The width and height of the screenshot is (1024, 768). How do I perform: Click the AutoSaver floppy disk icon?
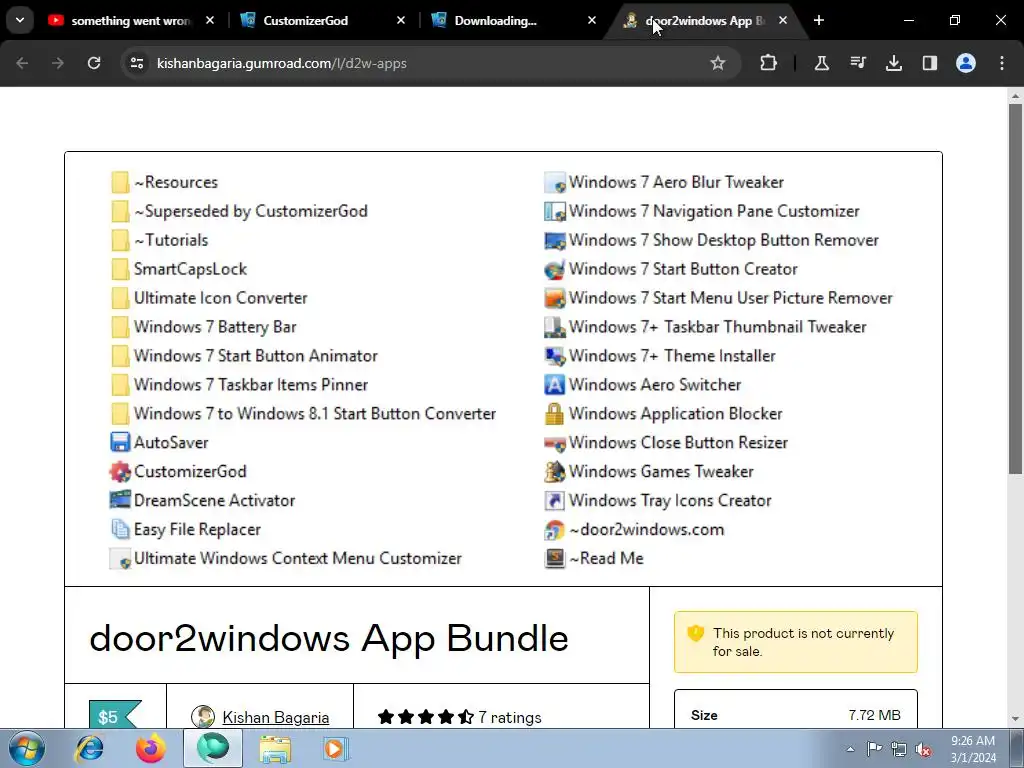pos(120,442)
